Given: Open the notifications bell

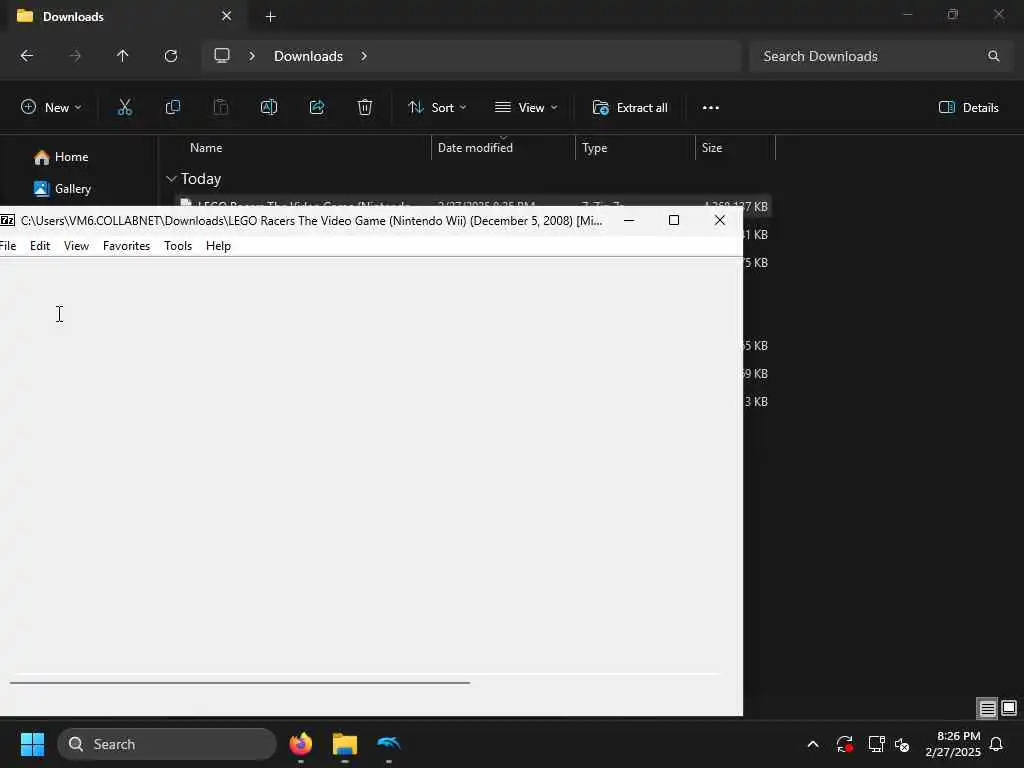Looking at the screenshot, I should pos(997,744).
